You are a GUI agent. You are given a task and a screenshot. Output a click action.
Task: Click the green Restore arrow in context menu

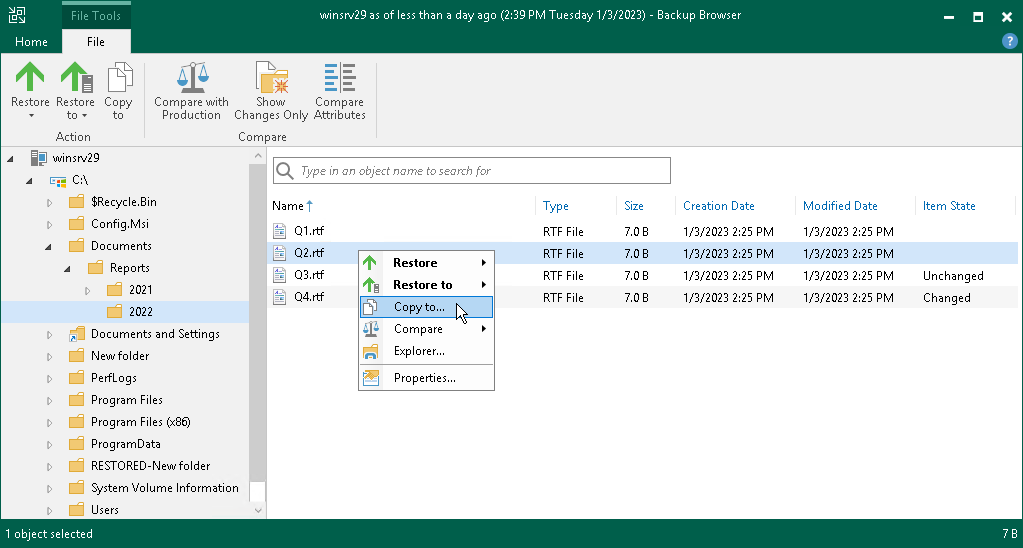click(x=370, y=263)
